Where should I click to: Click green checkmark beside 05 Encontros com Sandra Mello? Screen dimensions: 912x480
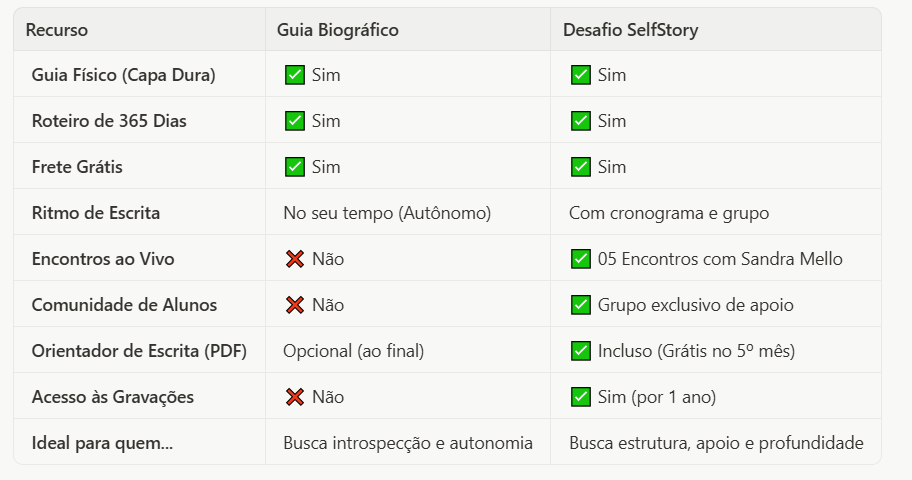(581, 259)
